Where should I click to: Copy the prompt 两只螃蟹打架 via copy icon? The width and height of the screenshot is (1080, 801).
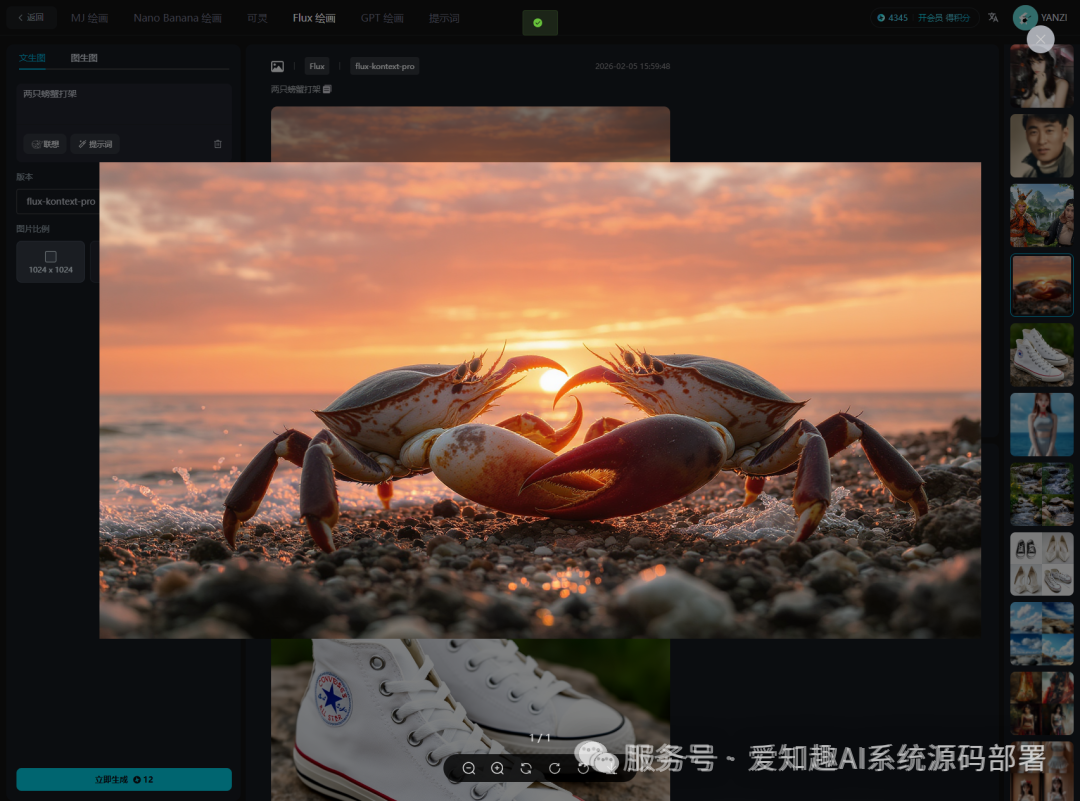pos(327,89)
